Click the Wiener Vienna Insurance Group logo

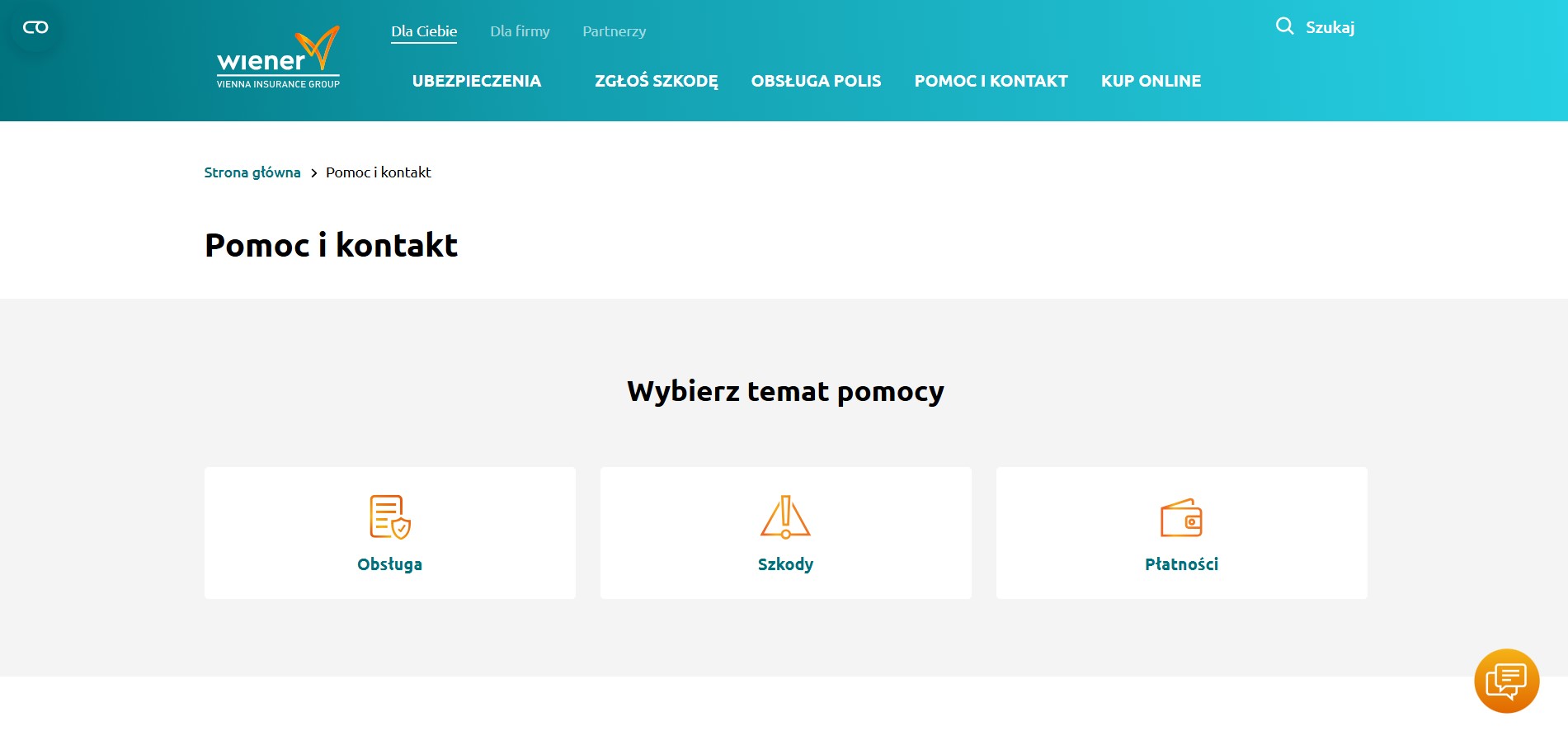(x=278, y=58)
